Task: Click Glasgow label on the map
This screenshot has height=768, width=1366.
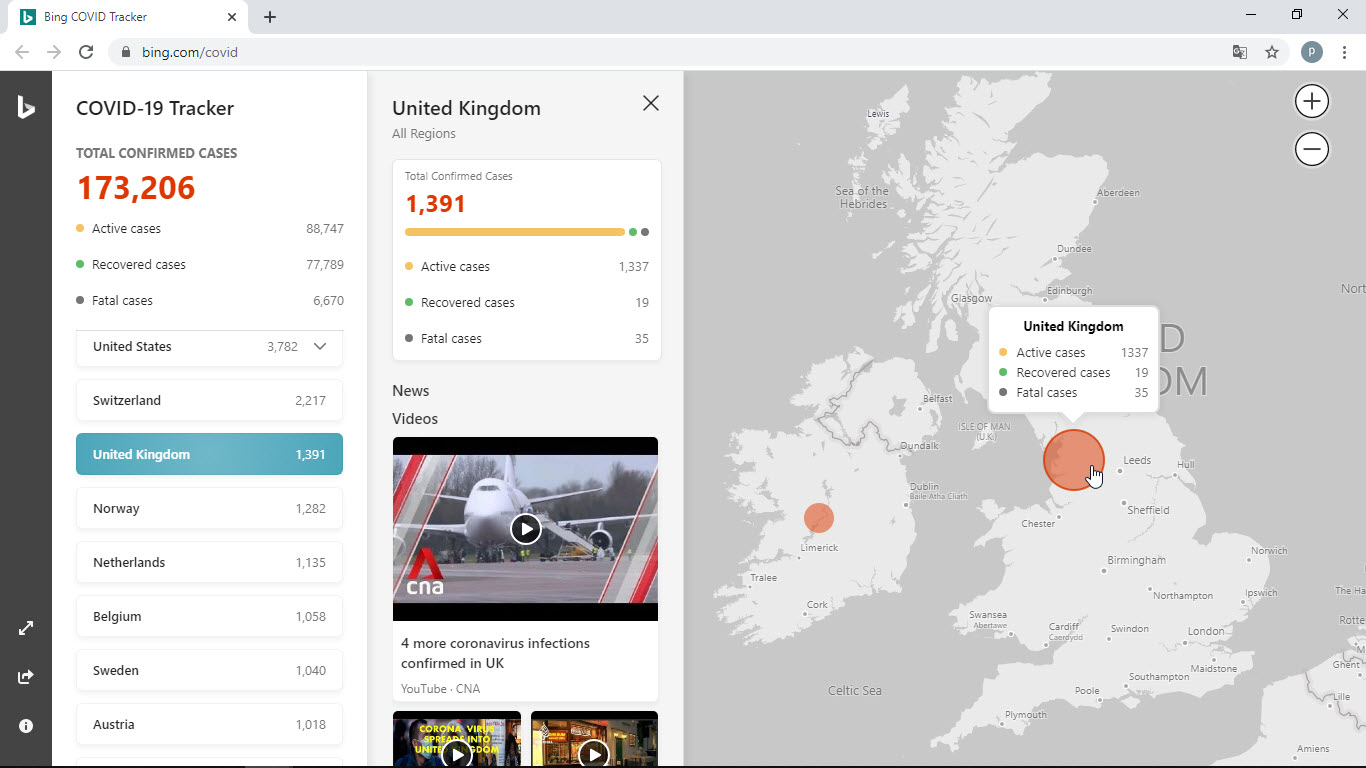Action: pos(972,298)
